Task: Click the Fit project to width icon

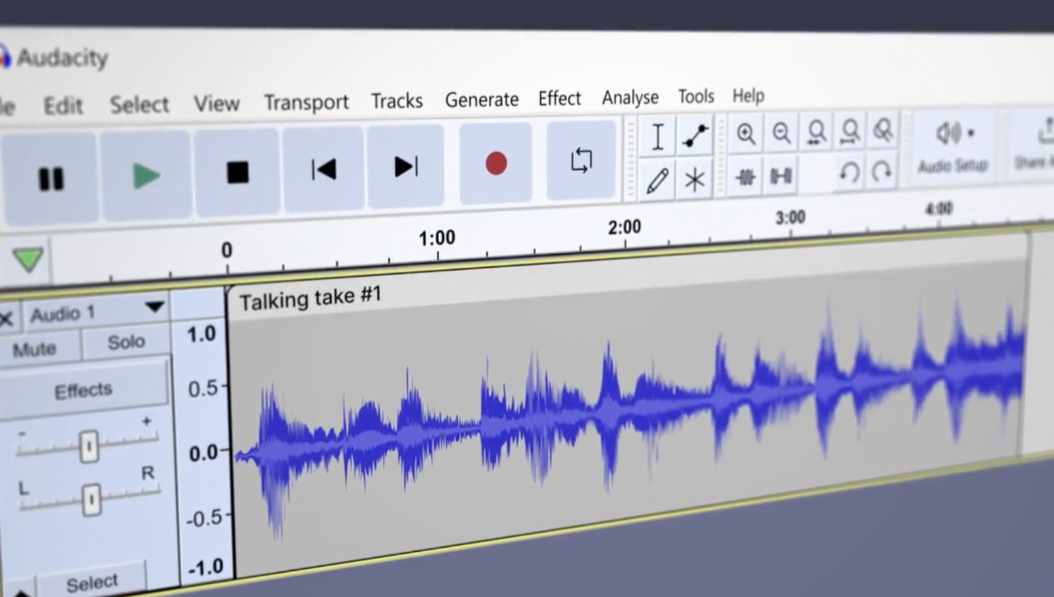Action: pyautogui.click(x=850, y=131)
